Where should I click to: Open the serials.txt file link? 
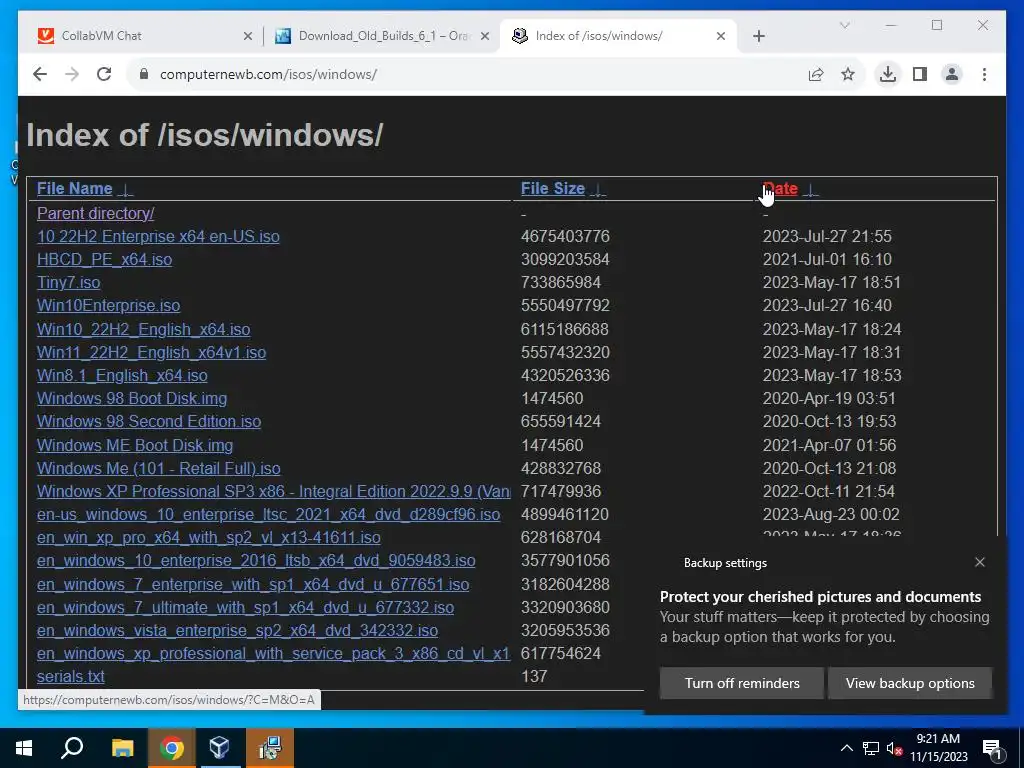point(71,677)
